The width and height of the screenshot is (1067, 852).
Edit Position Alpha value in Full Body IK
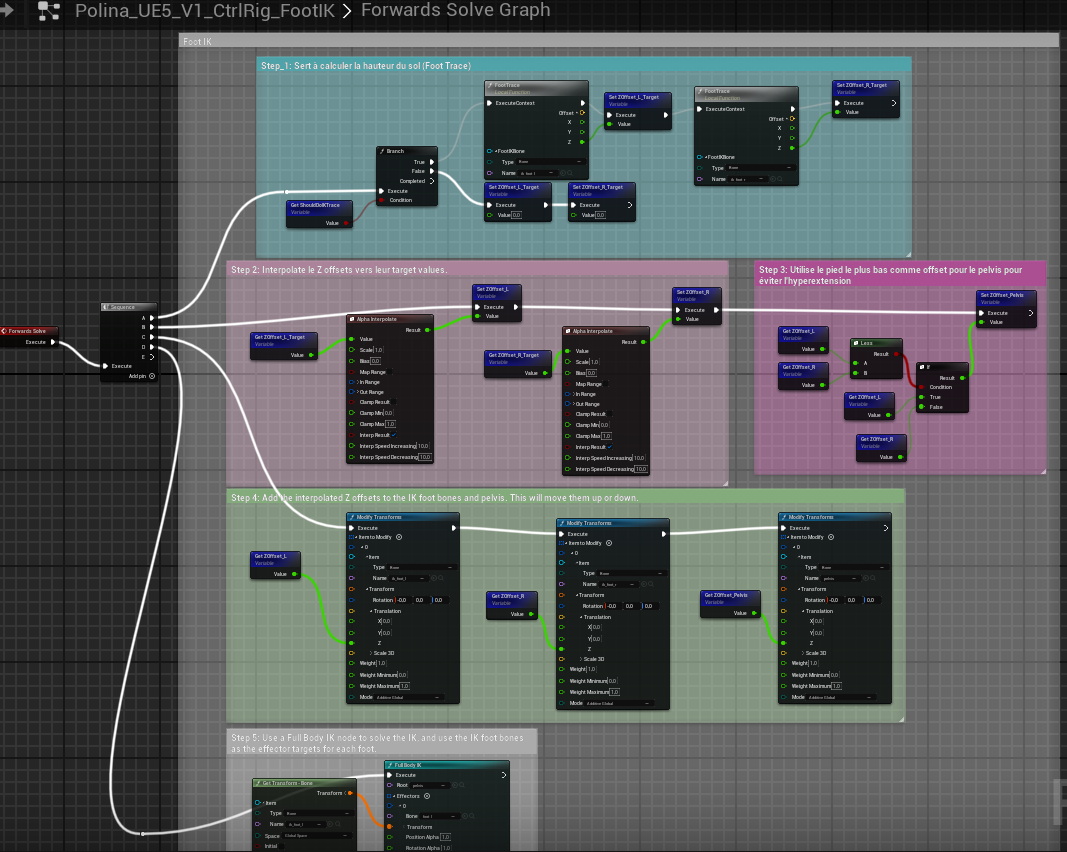446,837
